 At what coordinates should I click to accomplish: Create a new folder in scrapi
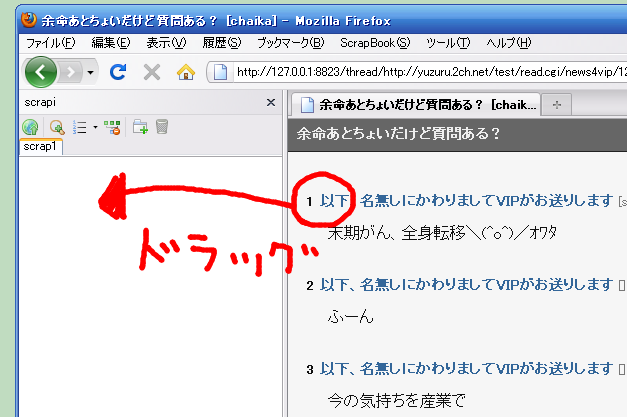click(140, 127)
